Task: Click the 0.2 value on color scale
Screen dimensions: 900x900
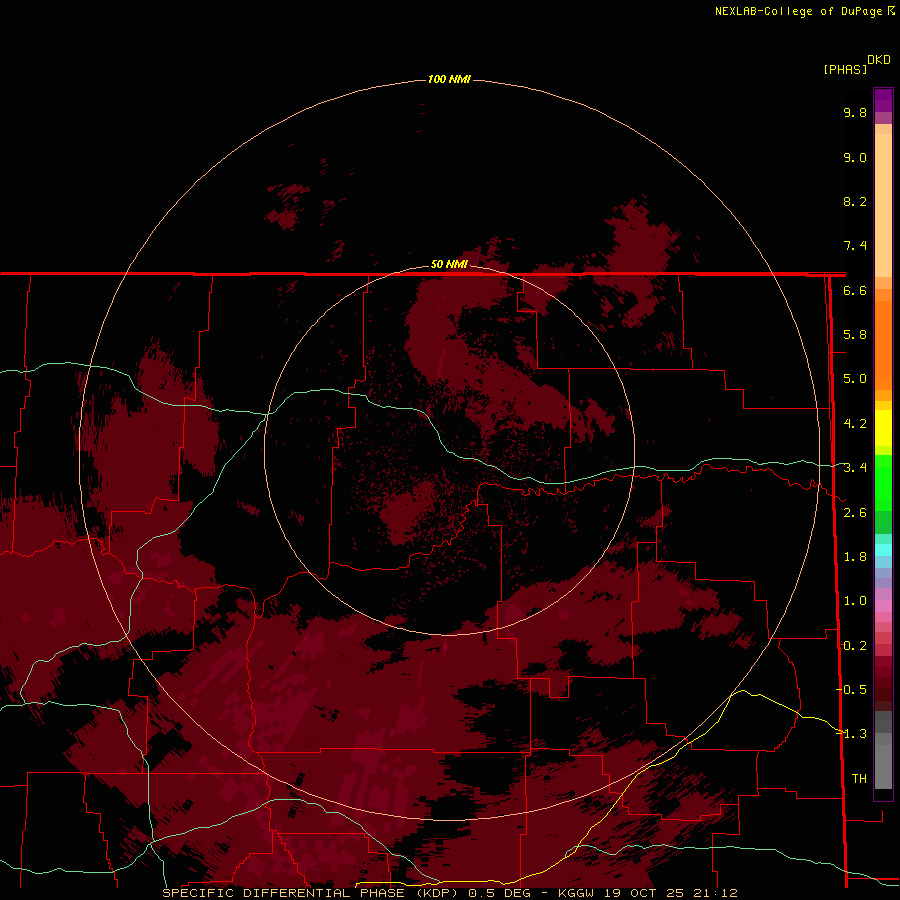Action: (x=855, y=646)
